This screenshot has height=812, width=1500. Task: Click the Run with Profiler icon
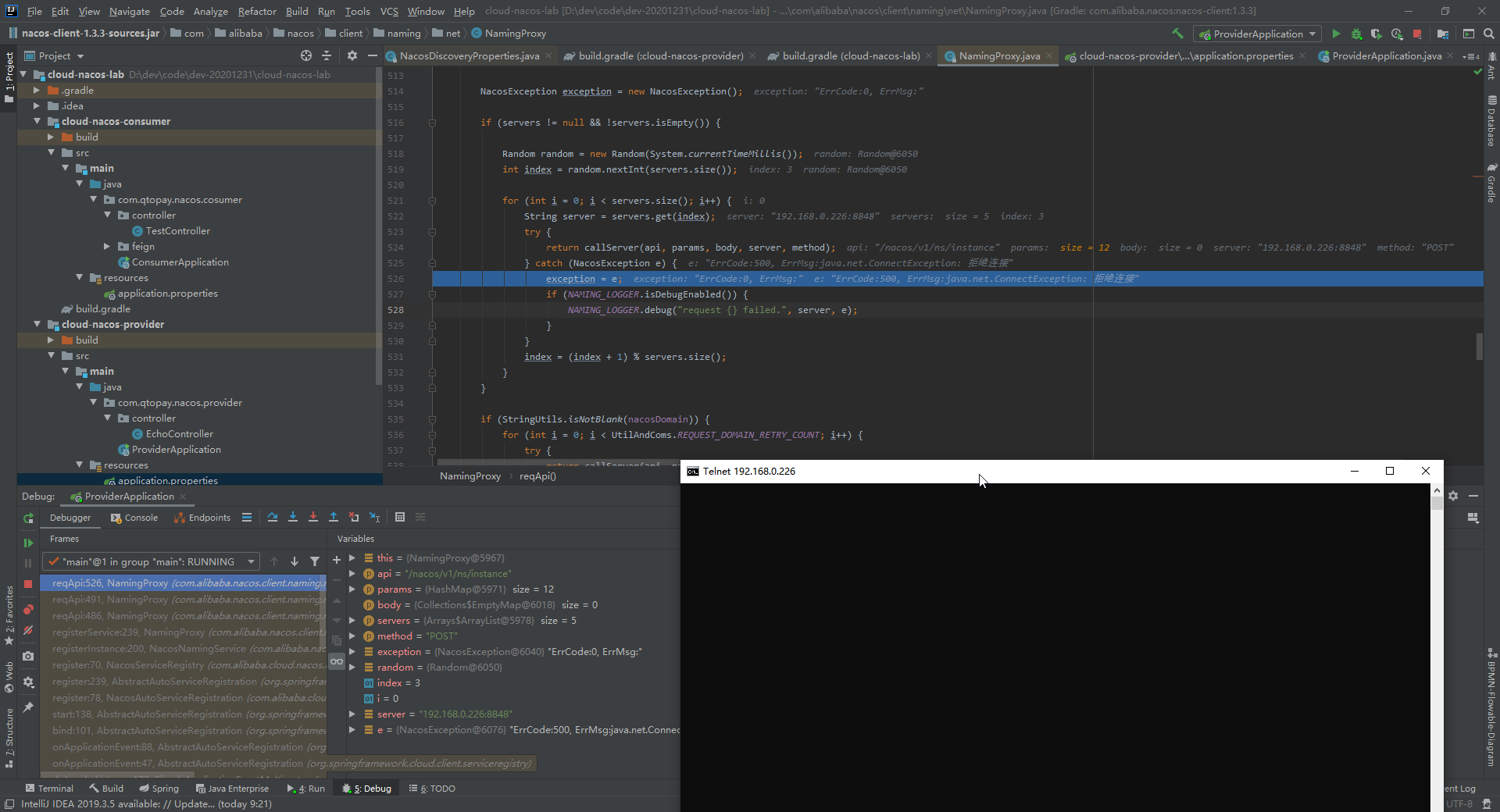point(1397,34)
